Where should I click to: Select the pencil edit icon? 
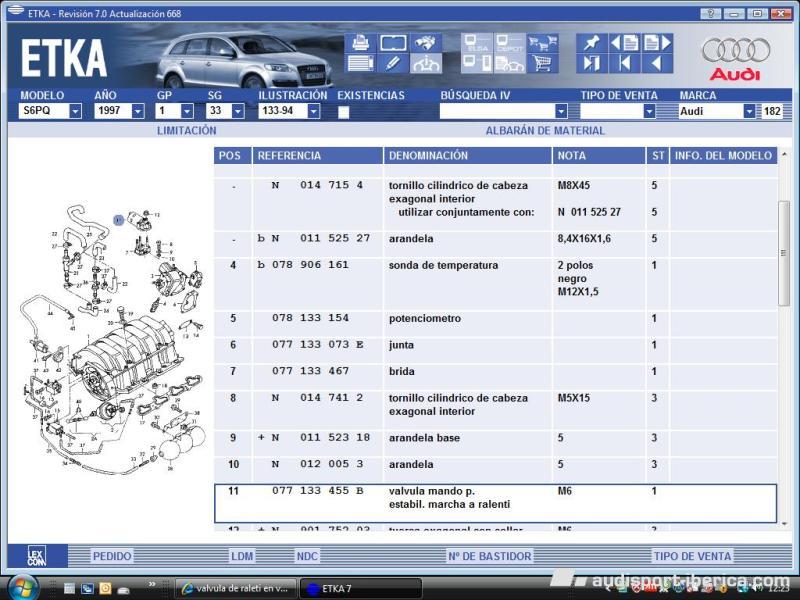click(x=393, y=63)
